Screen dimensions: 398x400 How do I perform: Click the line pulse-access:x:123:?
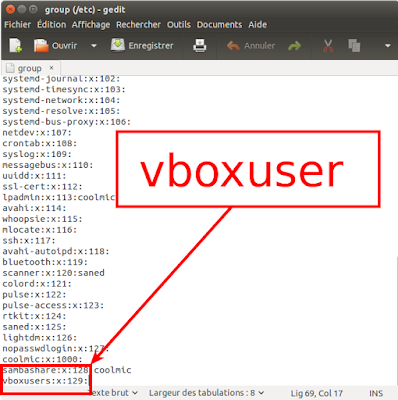click(x=53, y=305)
